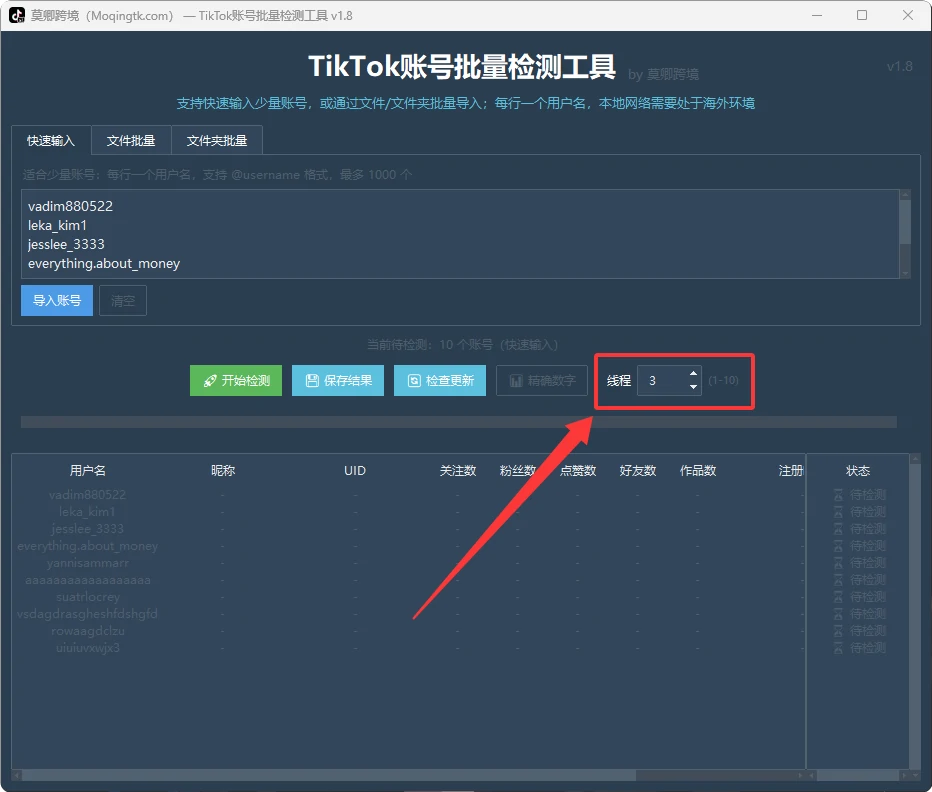This screenshot has height=792, width=932.
Task: Click everything.about_money line in text area
Action: coord(104,263)
